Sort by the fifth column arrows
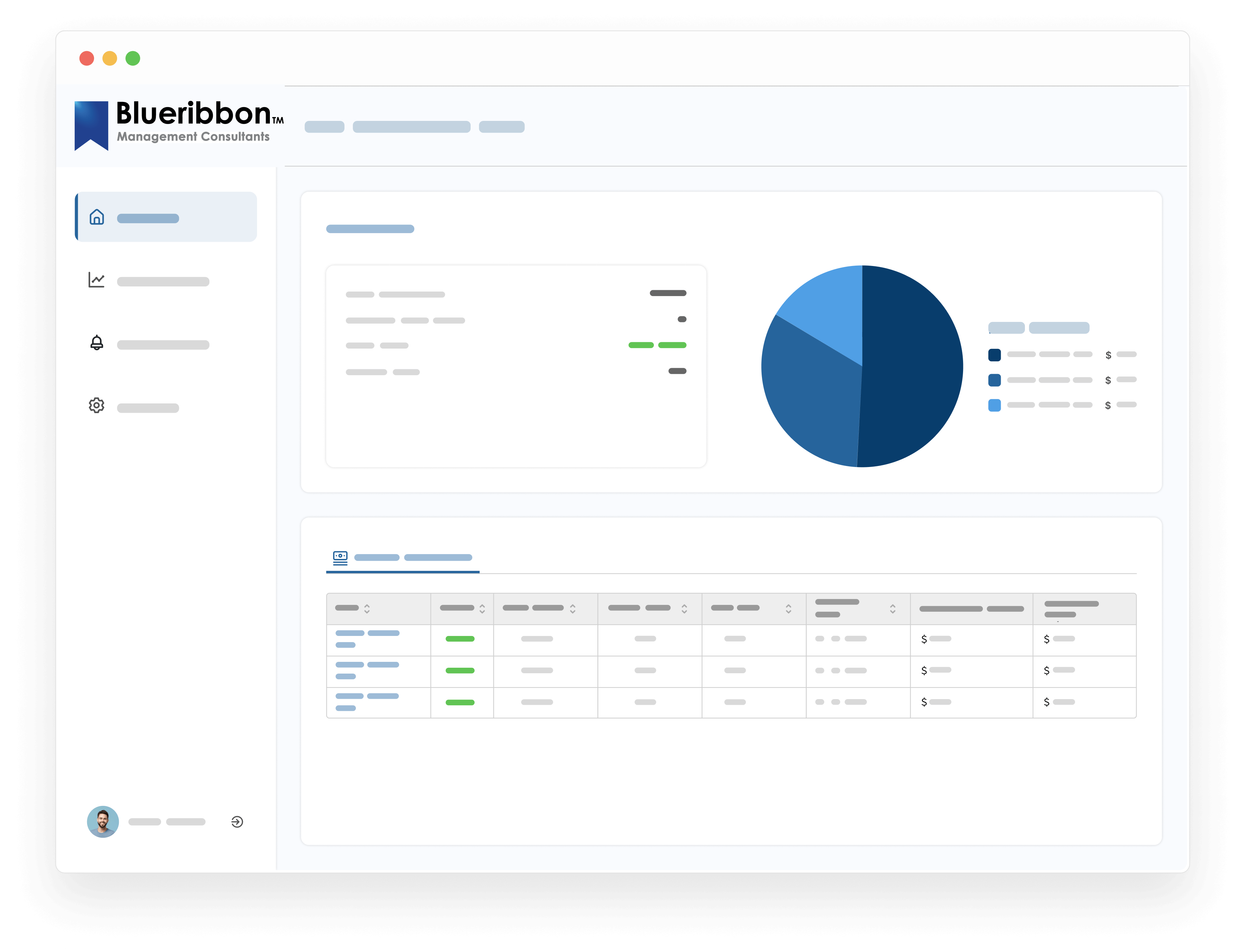 tap(788, 609)
